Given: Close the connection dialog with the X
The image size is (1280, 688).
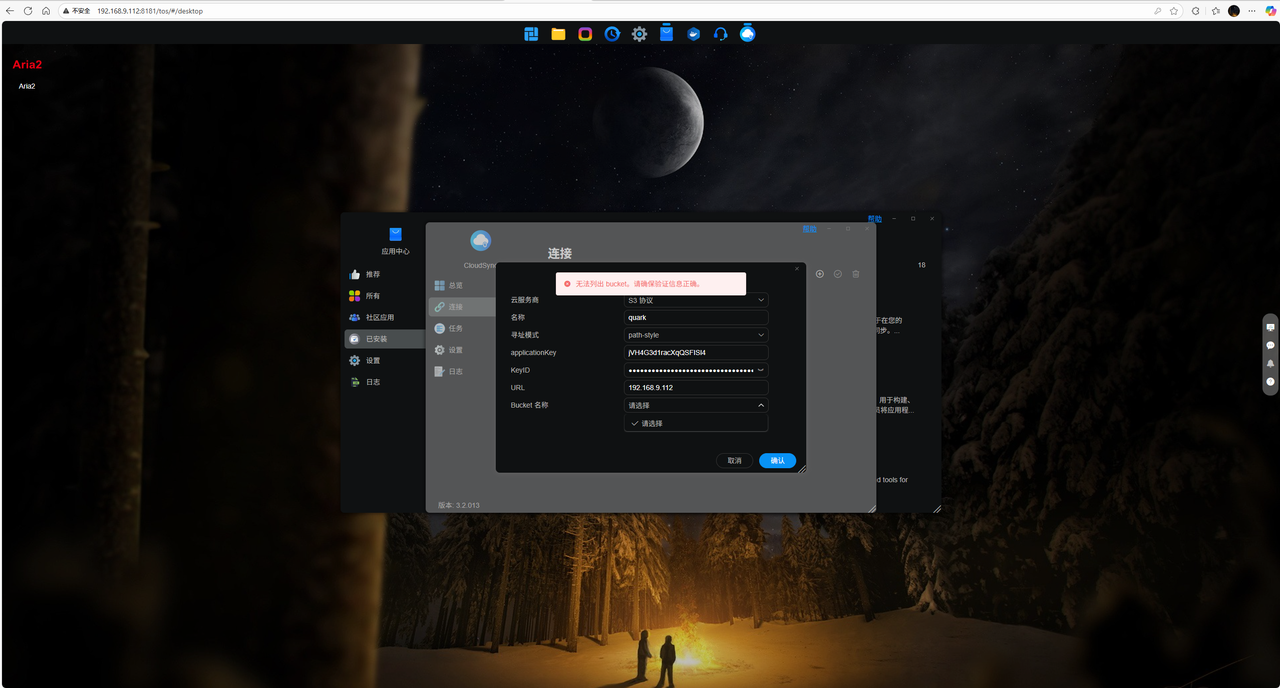Looking at the screenshot, I should pos(797,268).
